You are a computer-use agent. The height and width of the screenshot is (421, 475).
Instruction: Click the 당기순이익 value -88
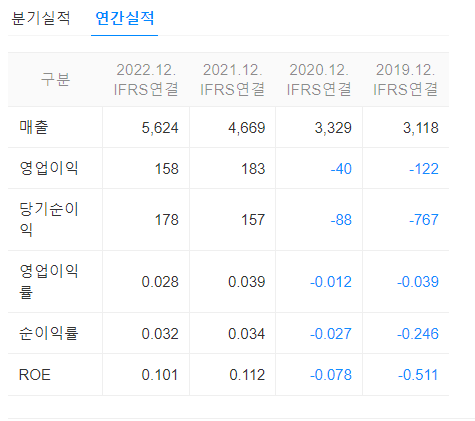coord(341,220)
